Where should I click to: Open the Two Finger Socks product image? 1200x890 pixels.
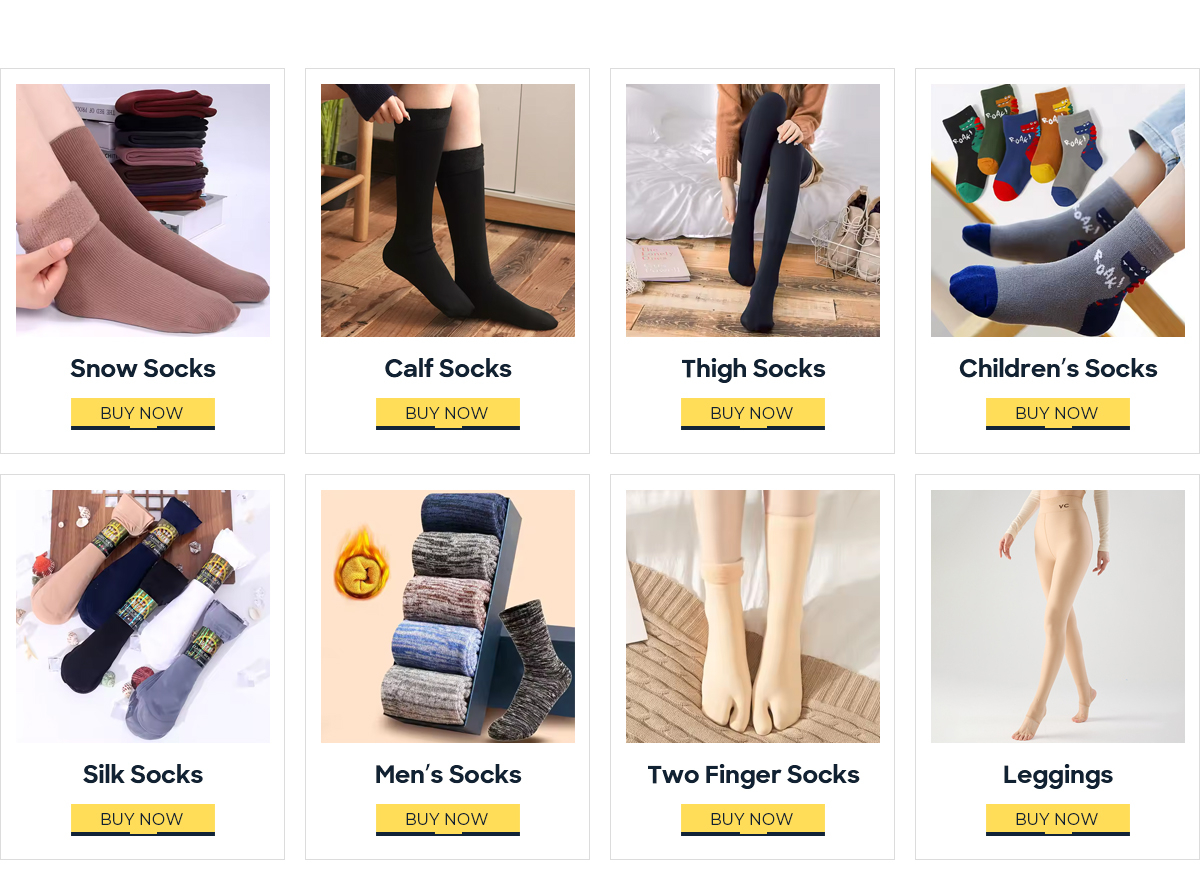click(x=753, y=616)
